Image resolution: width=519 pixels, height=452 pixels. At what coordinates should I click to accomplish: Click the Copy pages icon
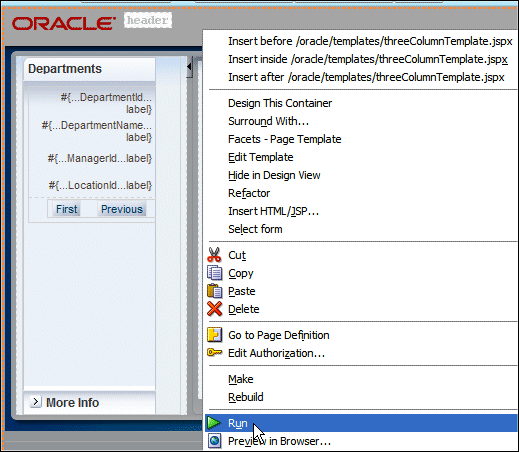[x=214, y=273]
